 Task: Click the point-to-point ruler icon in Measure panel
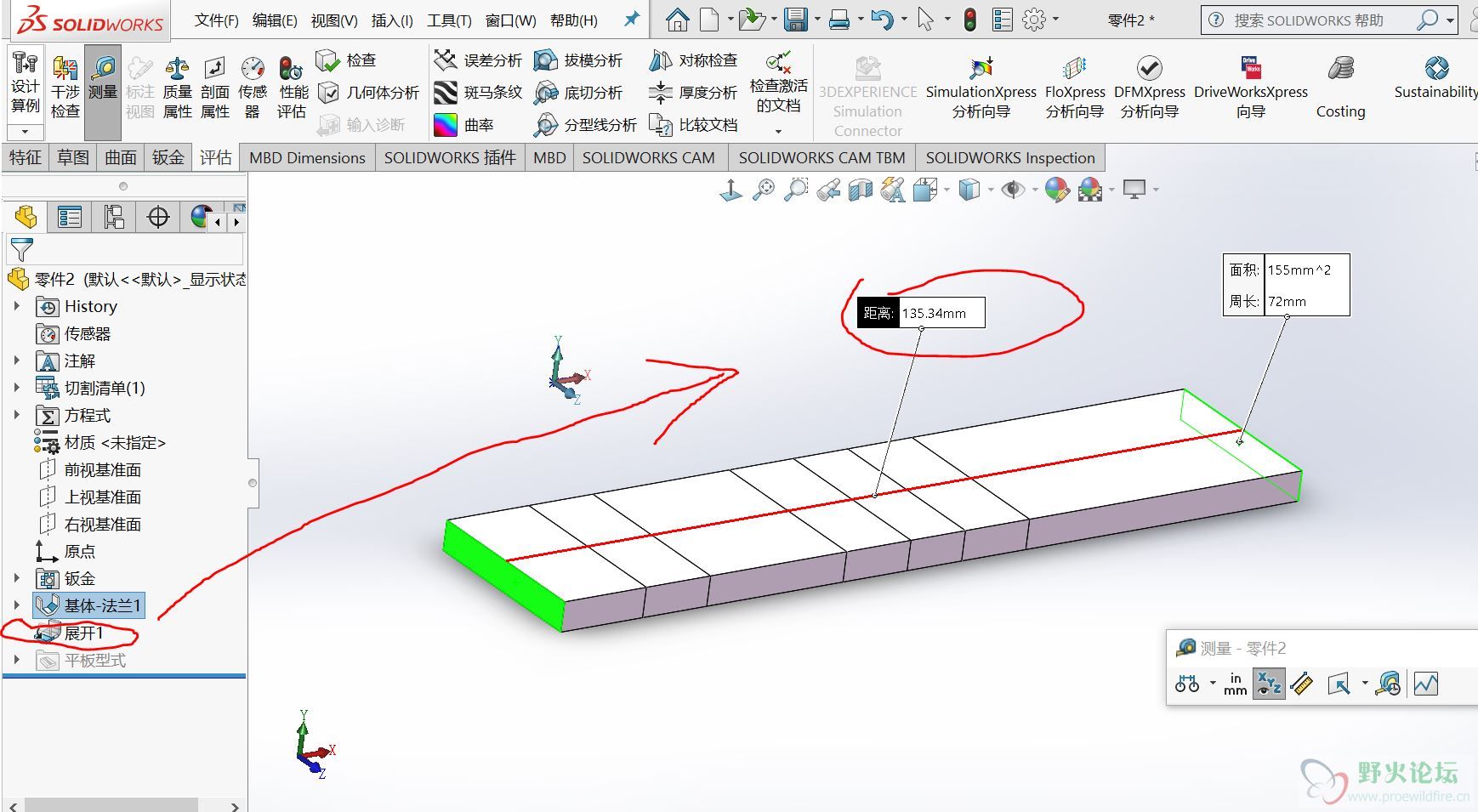(1302, 684)
